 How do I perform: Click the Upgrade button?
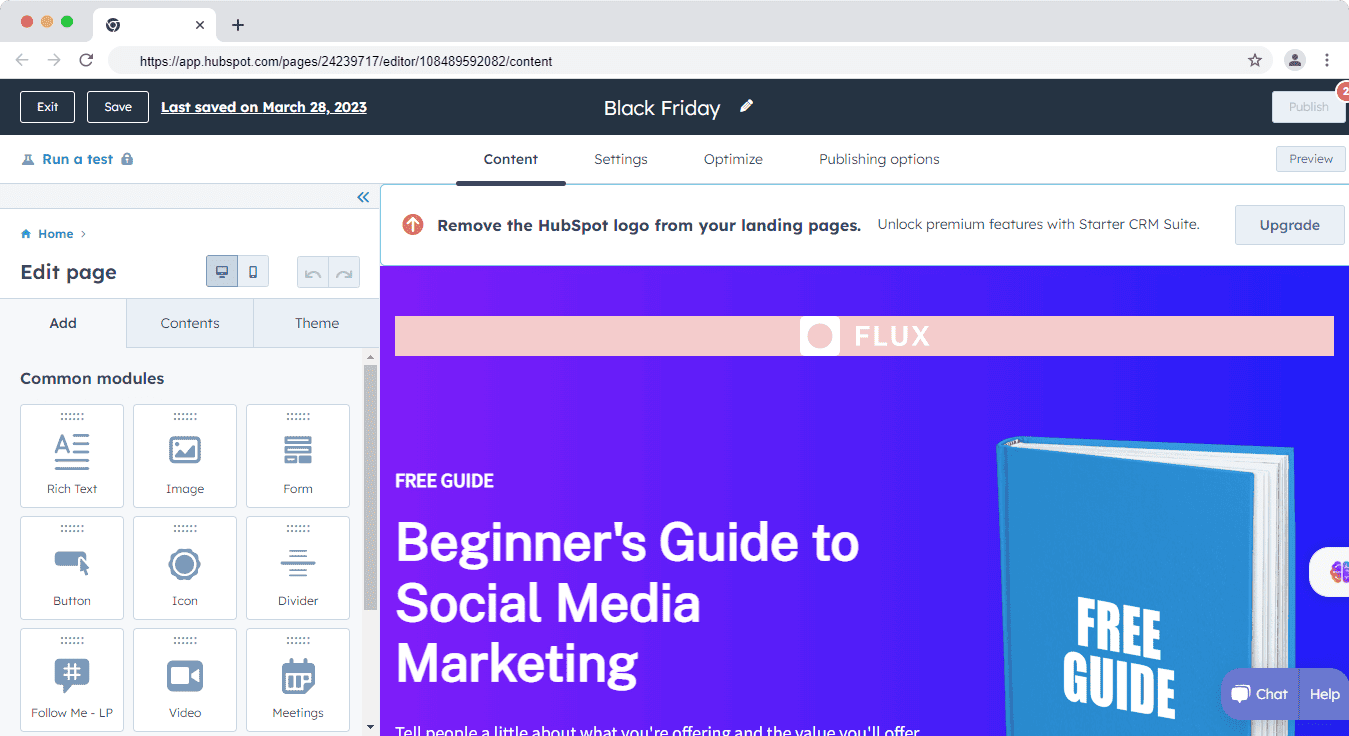pos(1289,225)
